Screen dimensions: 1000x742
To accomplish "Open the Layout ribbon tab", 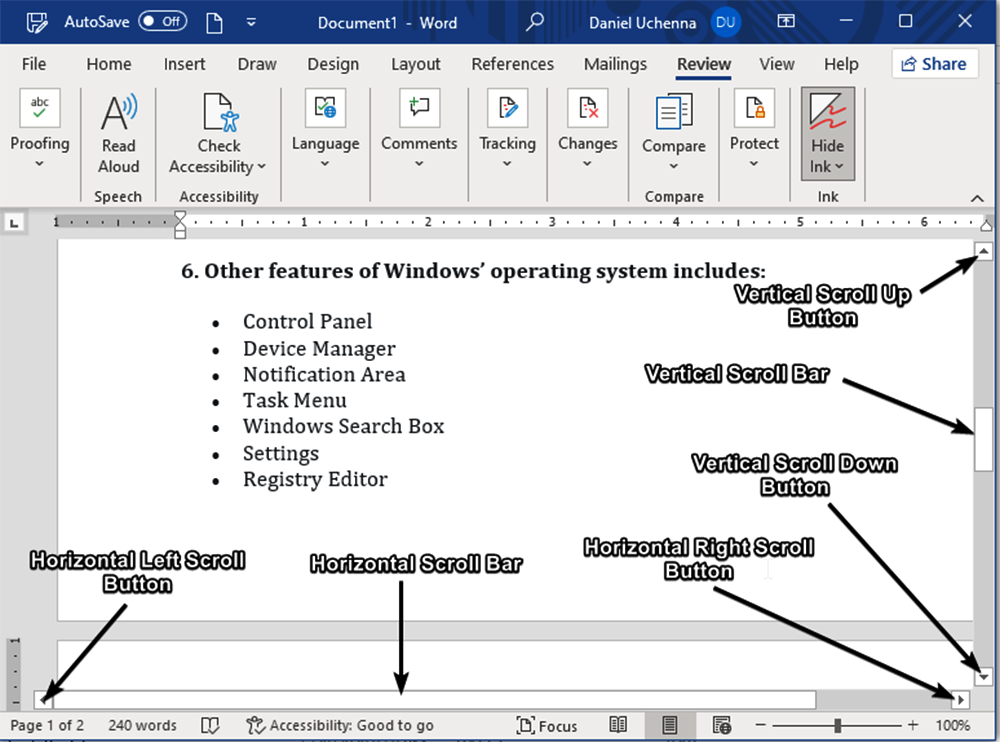I will click(x=415, y=64).
